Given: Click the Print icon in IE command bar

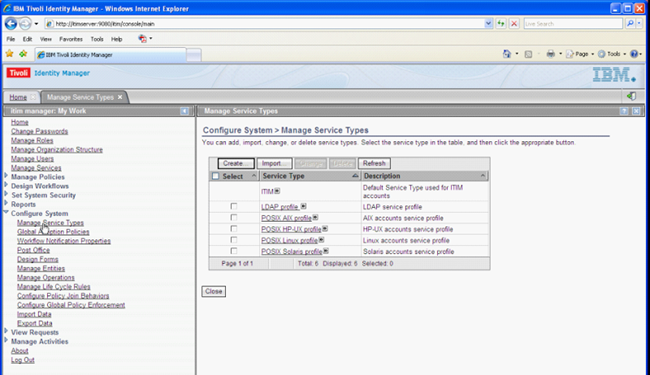Looking at the screenshot, I should (x=551, y=54).
